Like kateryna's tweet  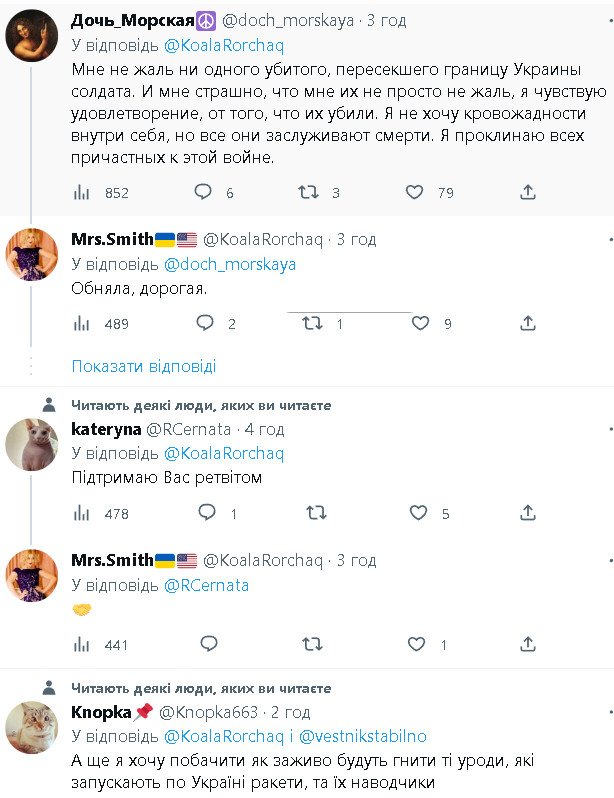tap(419, 513)
